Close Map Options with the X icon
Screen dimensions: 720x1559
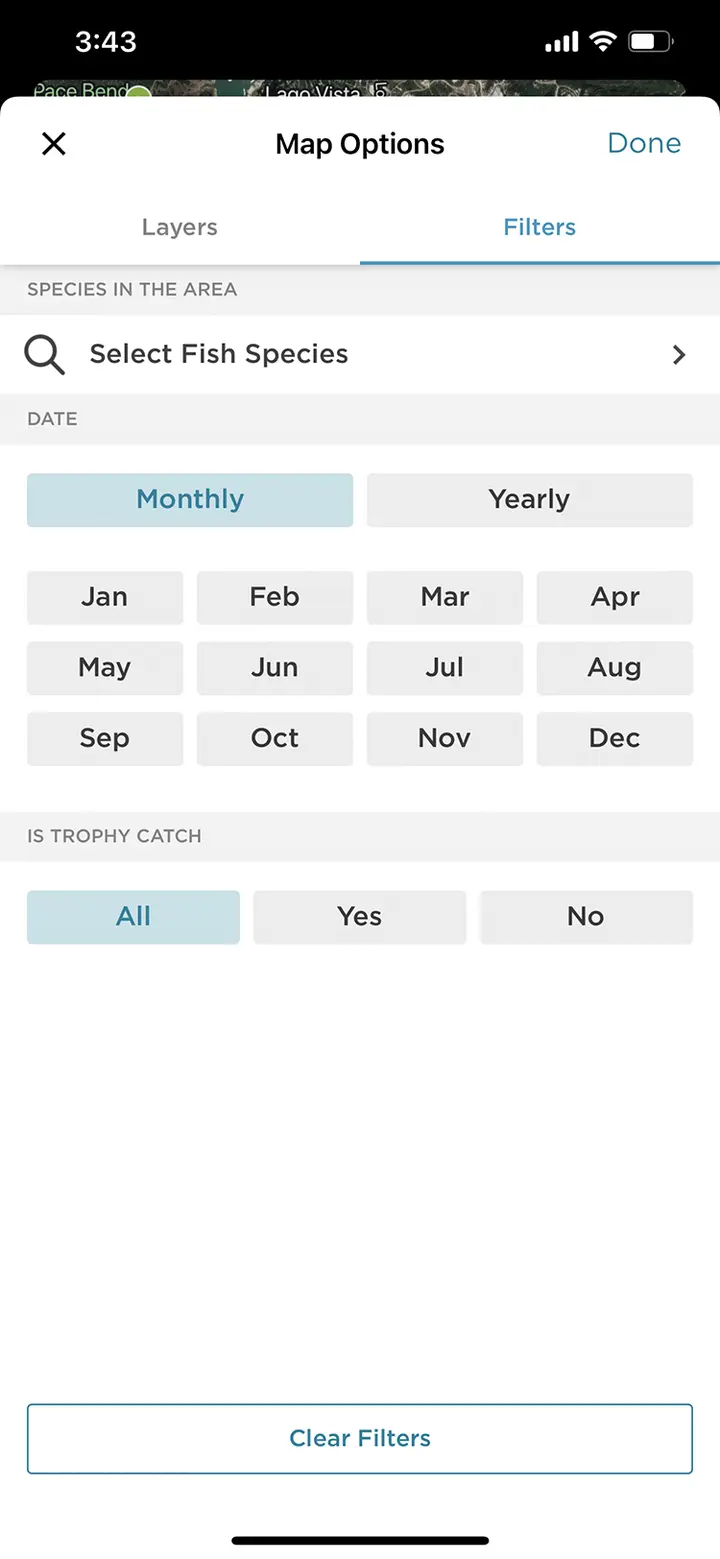click(54, 144)
